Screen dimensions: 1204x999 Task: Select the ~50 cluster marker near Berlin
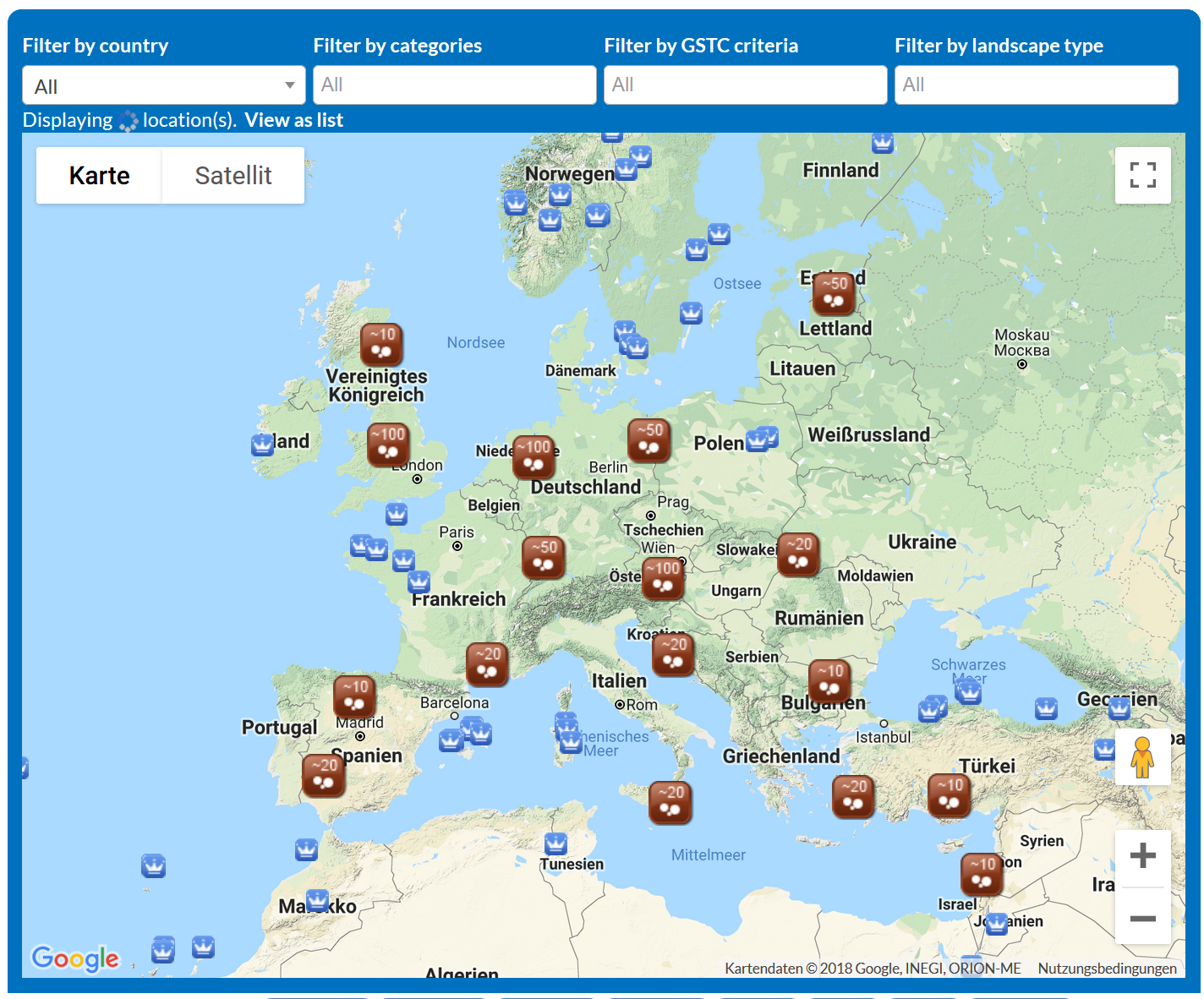[x=649, y=440]
